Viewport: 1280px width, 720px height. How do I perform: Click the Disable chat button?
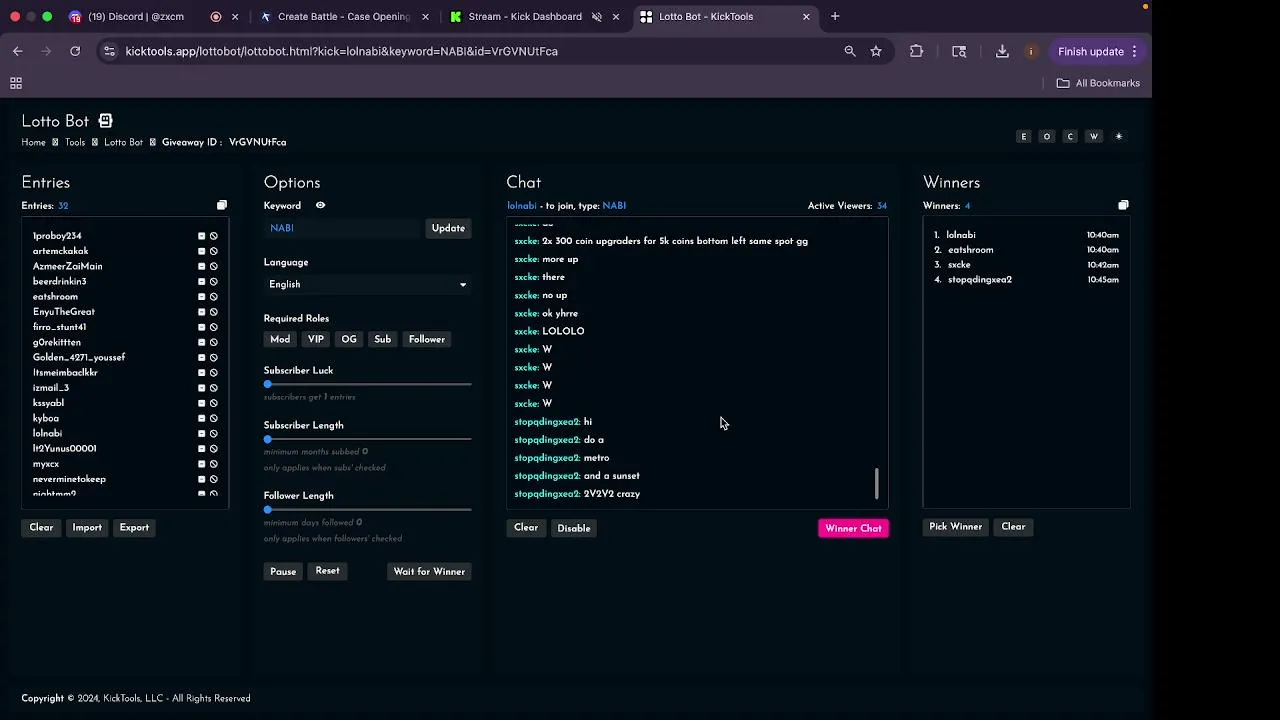coord(574,528)
